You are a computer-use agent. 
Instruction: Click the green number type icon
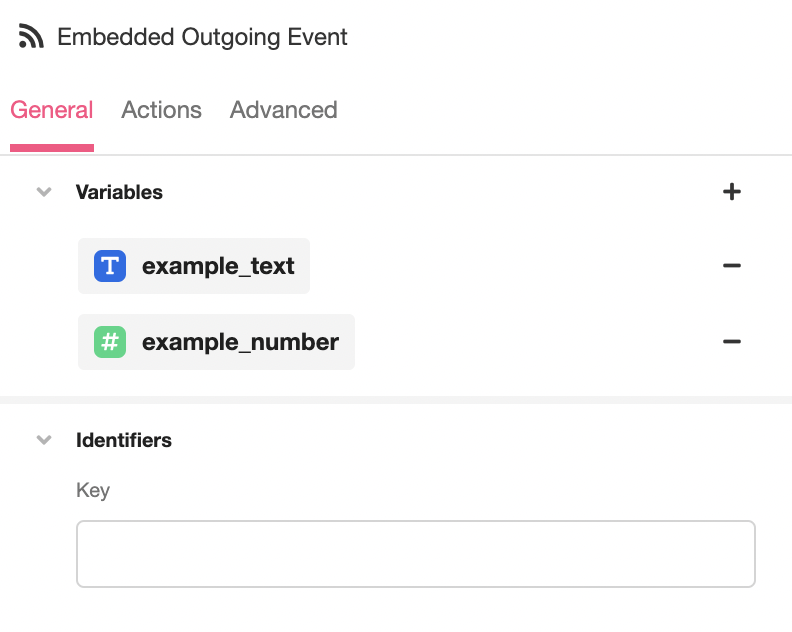110,342
